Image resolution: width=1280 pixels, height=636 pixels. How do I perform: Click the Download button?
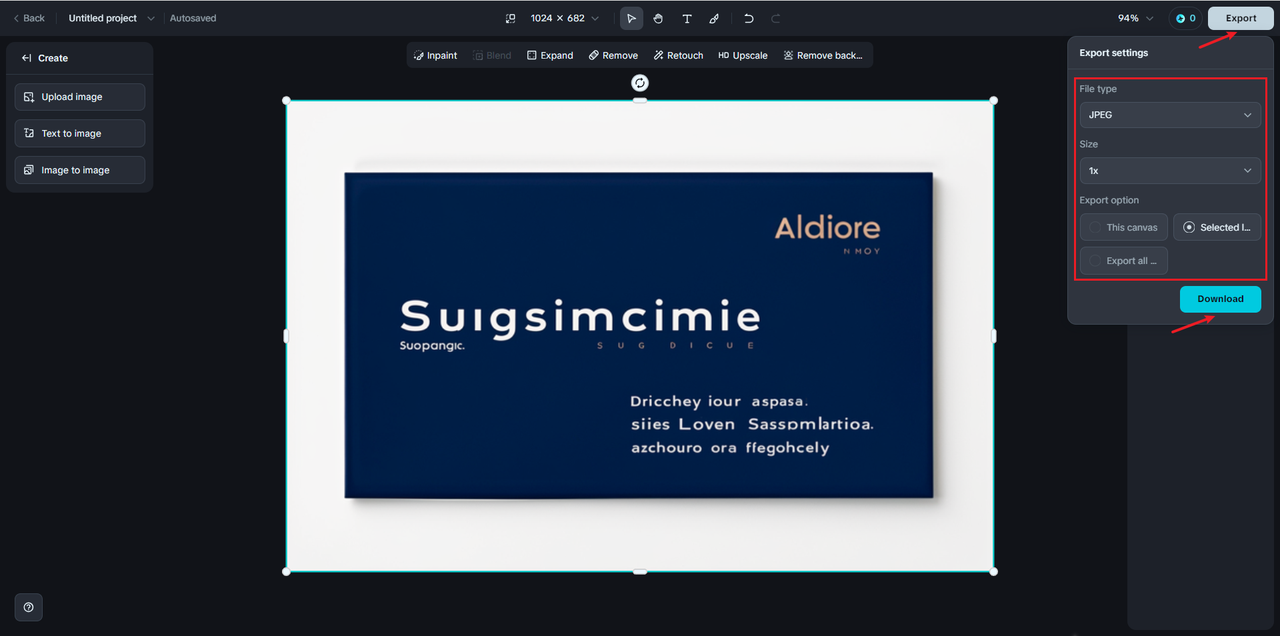pyautogui.click(x=1220, y=299)
